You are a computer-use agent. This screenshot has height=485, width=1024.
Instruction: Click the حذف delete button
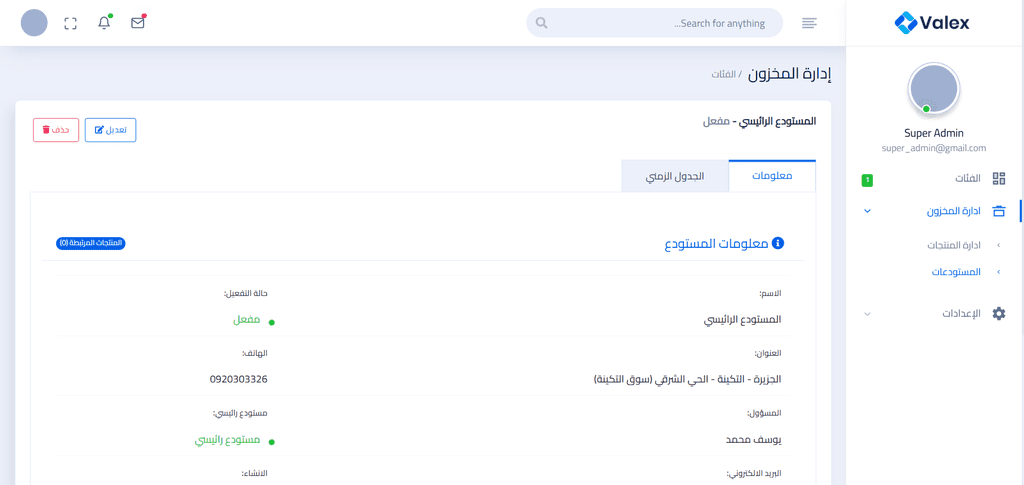(x=56, y=130)
